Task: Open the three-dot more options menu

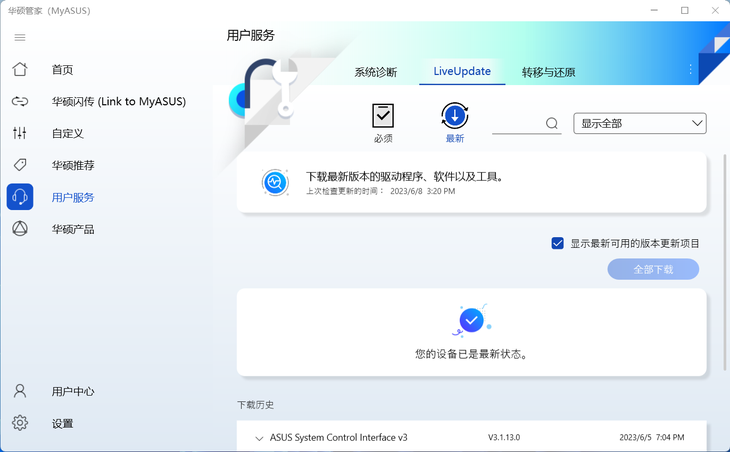Action: (690, 70)
